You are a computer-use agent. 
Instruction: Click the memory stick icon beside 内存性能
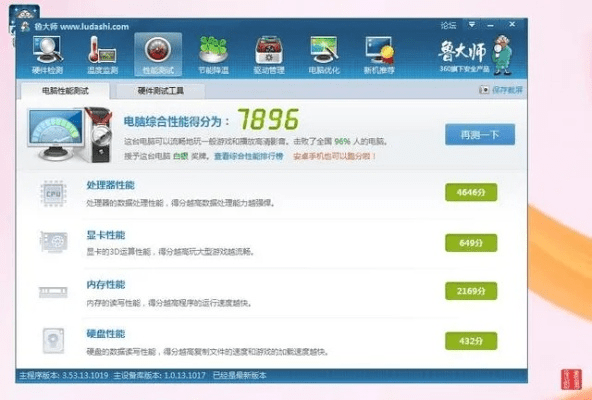pos(53,292)
